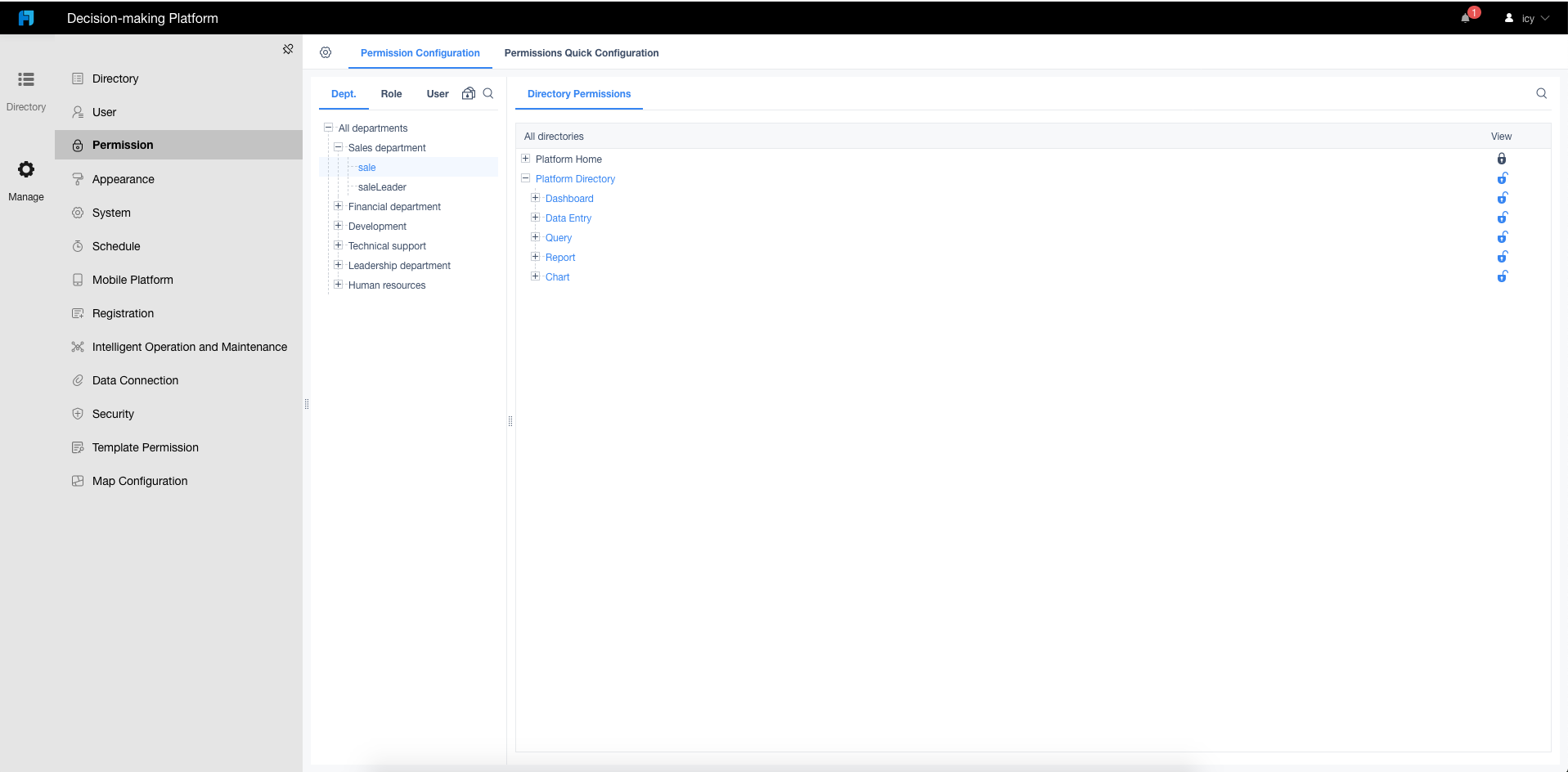Open the notification bell
The image size is (1568, 772).
[x=1467, y=17]
